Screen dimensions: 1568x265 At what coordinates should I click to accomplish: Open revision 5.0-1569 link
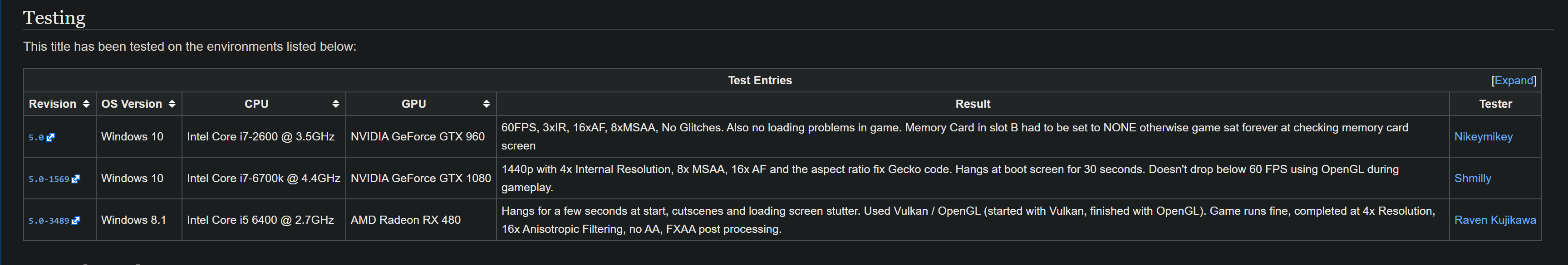click(49, 179)
